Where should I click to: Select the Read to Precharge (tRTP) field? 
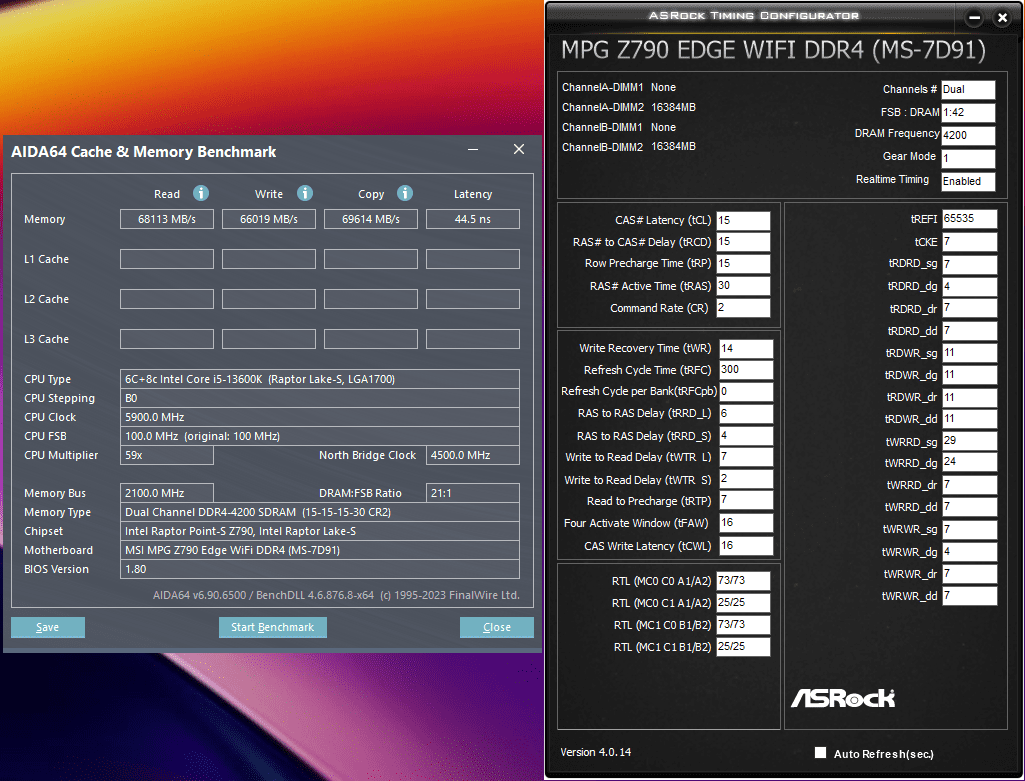click(x=746, y=501)
